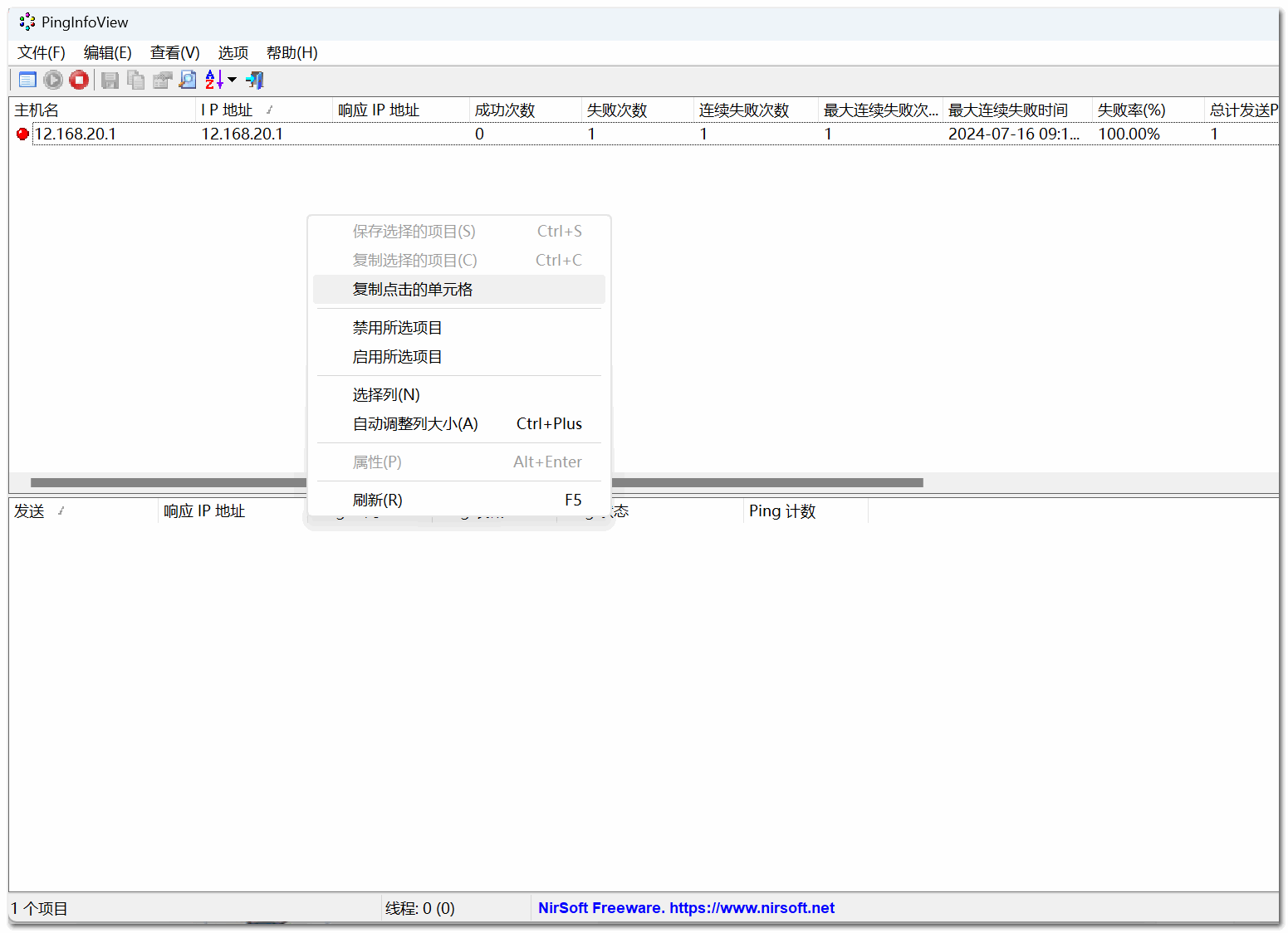Click 刷新(R) in the context menu
This screenshot has width=1288, height=933.
click(378, 500)
